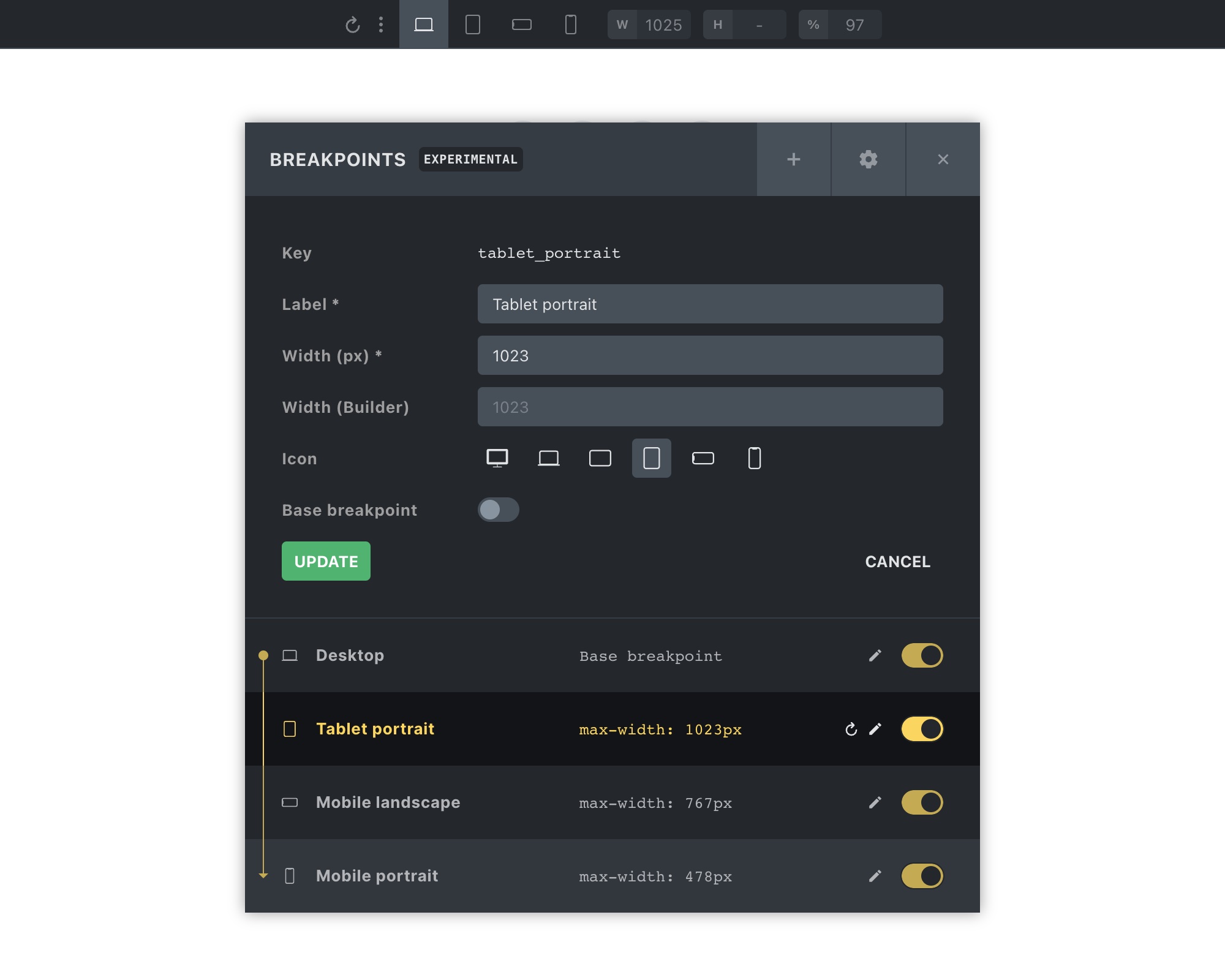Open the three-dot options menu in toolbar
Image resolution: width=1225 pixels, height=980 pixels.
pyautogui.click(x=381, y=25)
